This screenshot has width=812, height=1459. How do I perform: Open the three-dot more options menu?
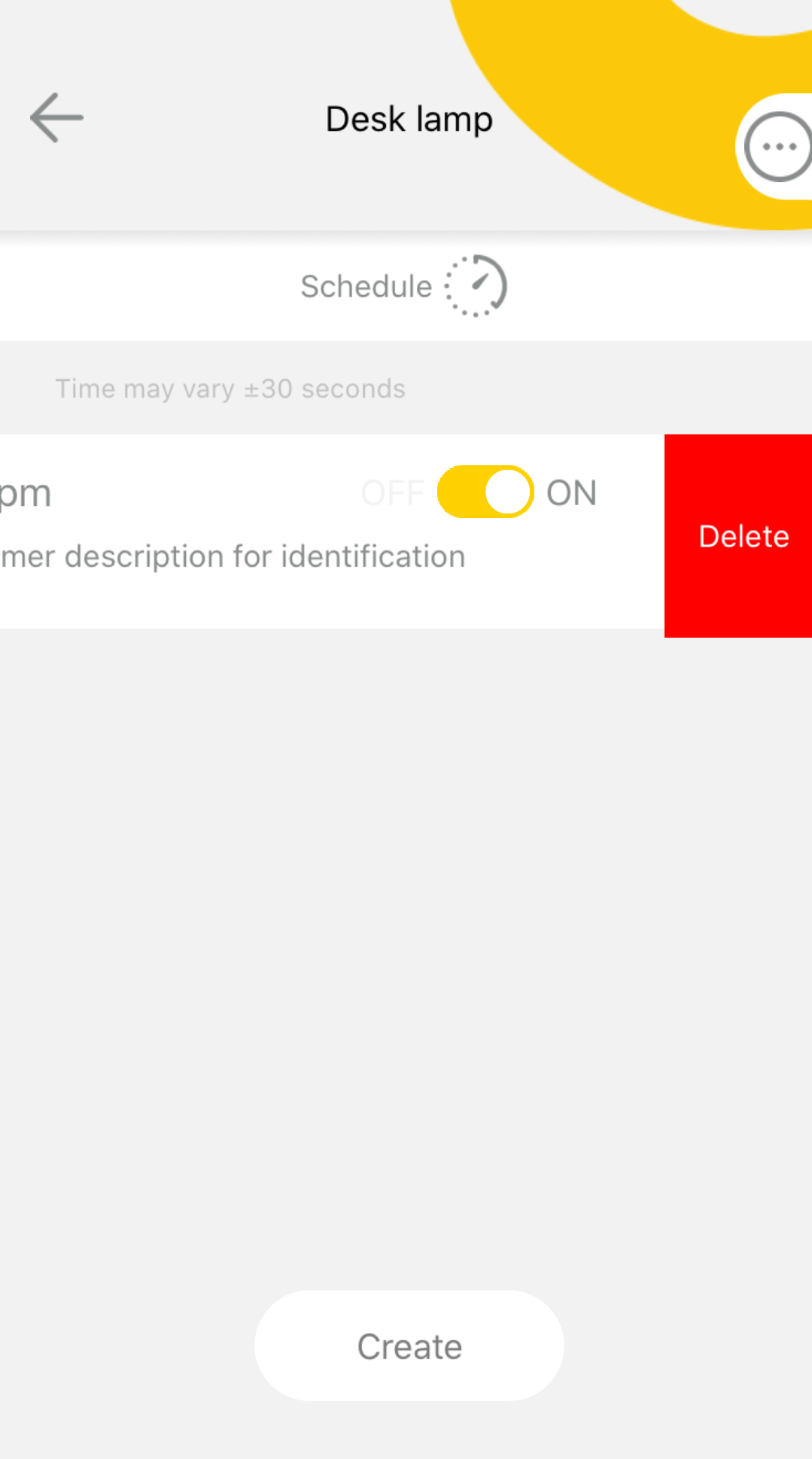[x=777, y=147]
